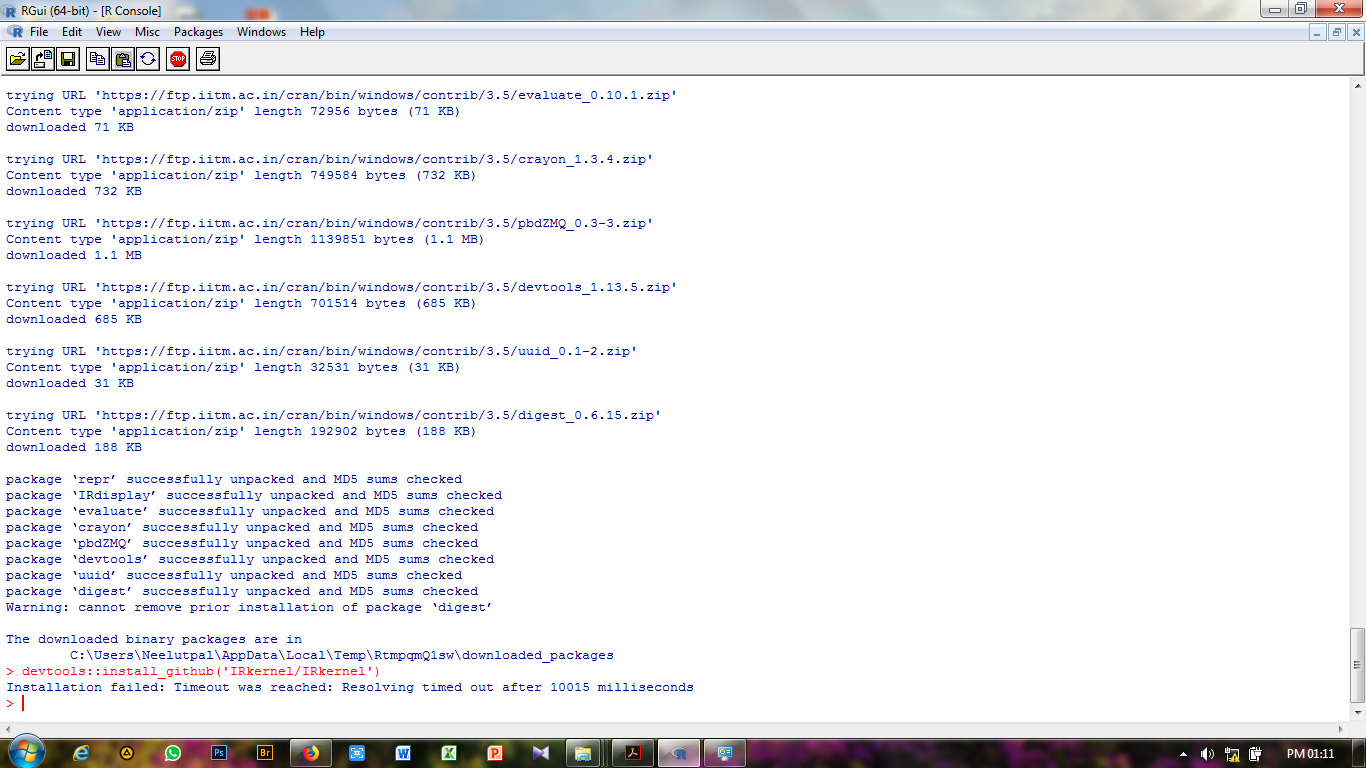Click the Paste toolbar icon
Viewport: 1366px width, 768px height.
pyautogui.click(x=120, y=59)
